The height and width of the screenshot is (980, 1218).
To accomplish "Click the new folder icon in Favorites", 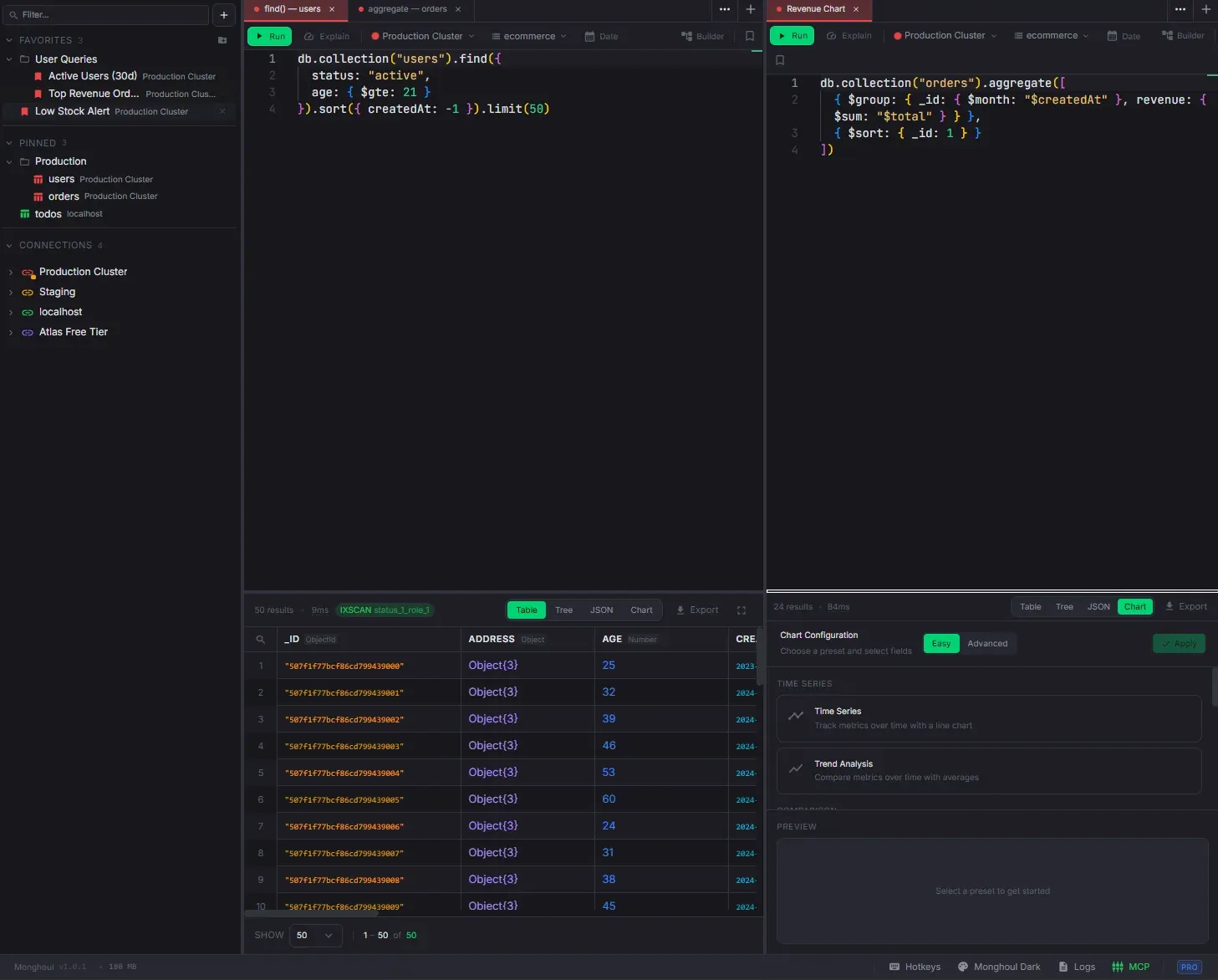I will coord(222,40).
